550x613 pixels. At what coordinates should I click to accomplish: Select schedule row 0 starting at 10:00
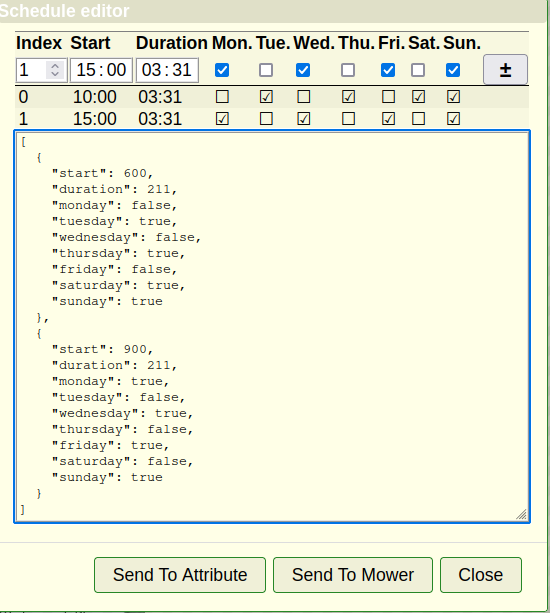(272, 97)
